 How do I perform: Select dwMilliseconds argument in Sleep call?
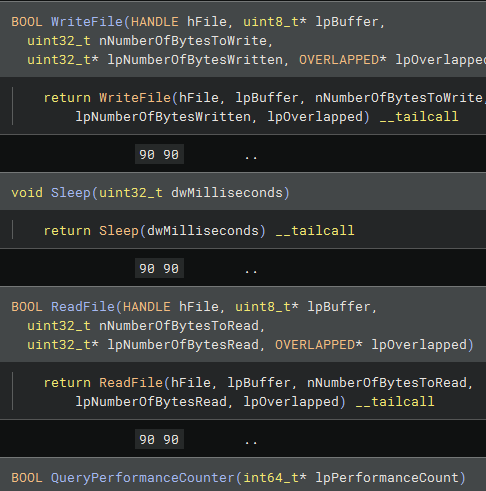click(203, 231)
